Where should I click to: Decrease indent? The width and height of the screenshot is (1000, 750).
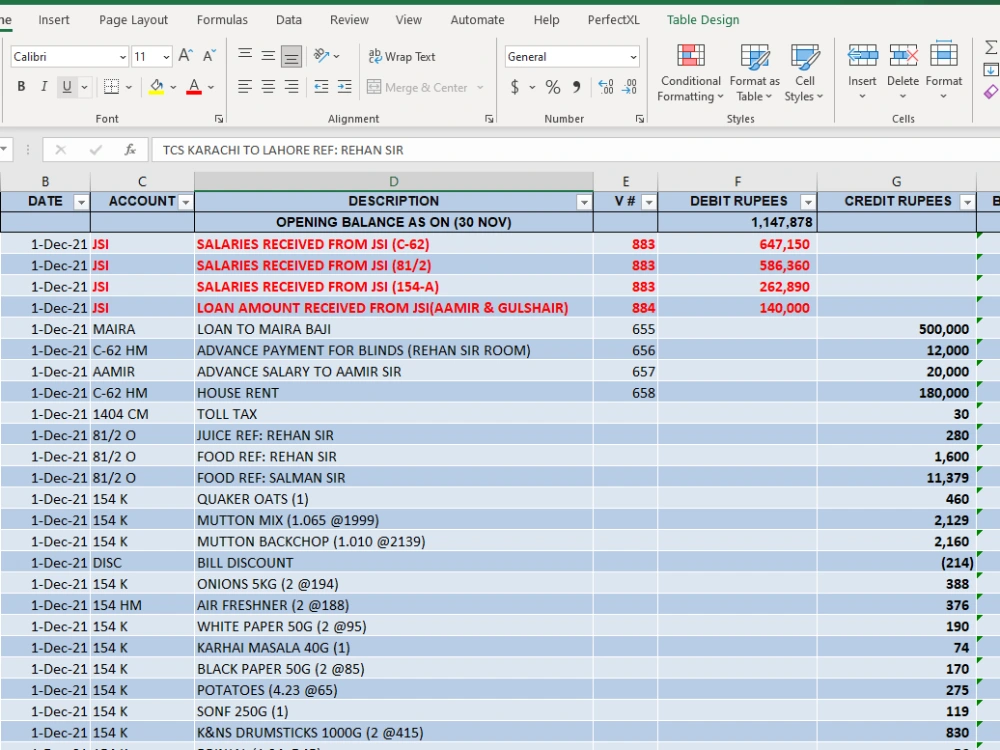[x=321, y=87]
